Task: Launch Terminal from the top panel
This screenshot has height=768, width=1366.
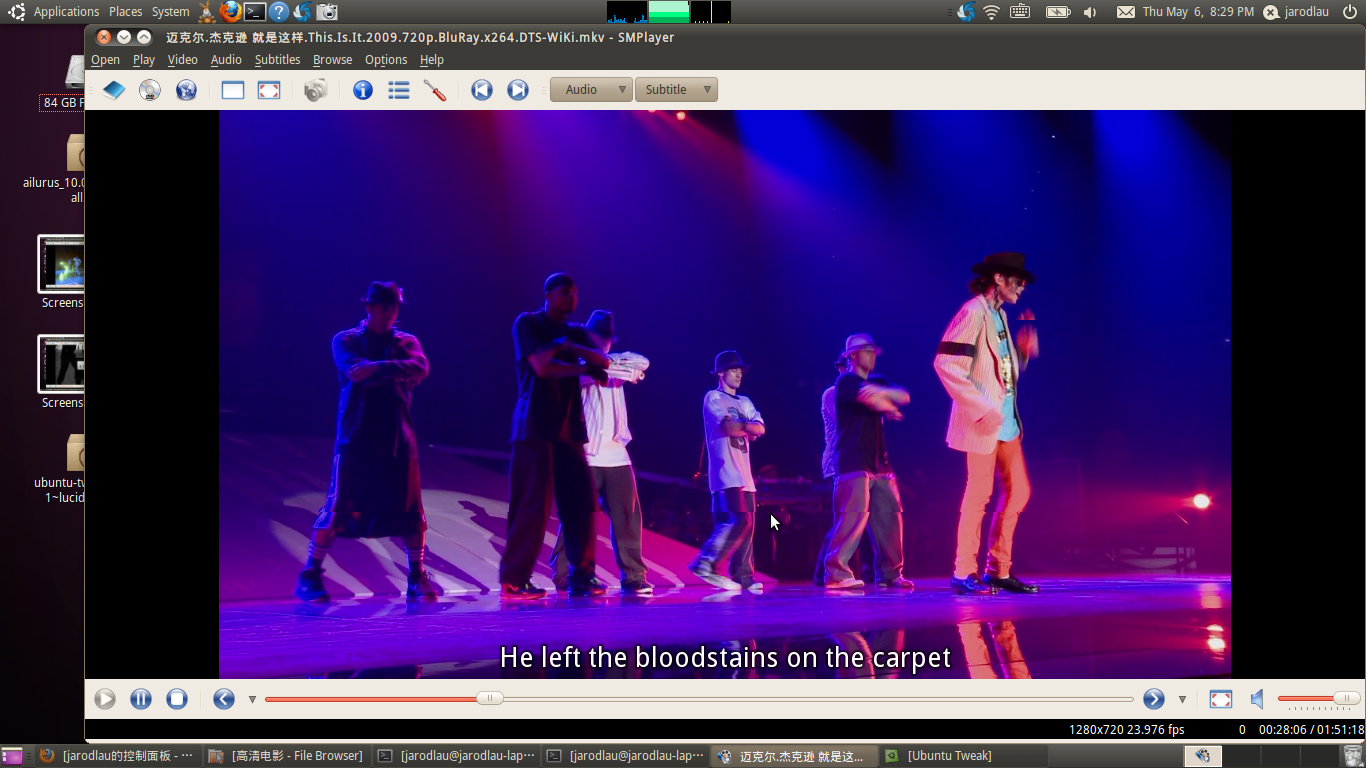Action: coord(256,12)
